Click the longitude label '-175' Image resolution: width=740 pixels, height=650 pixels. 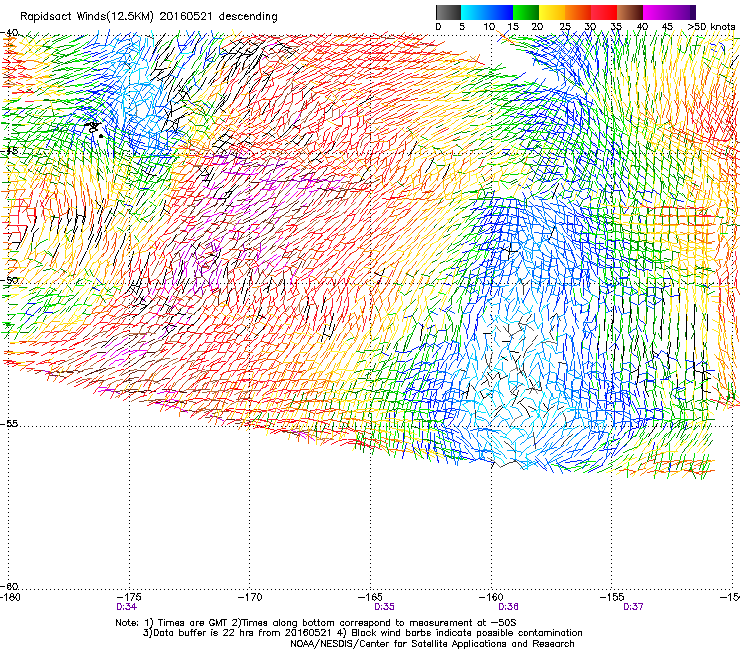pyautogui.click(x=129, y=597)
